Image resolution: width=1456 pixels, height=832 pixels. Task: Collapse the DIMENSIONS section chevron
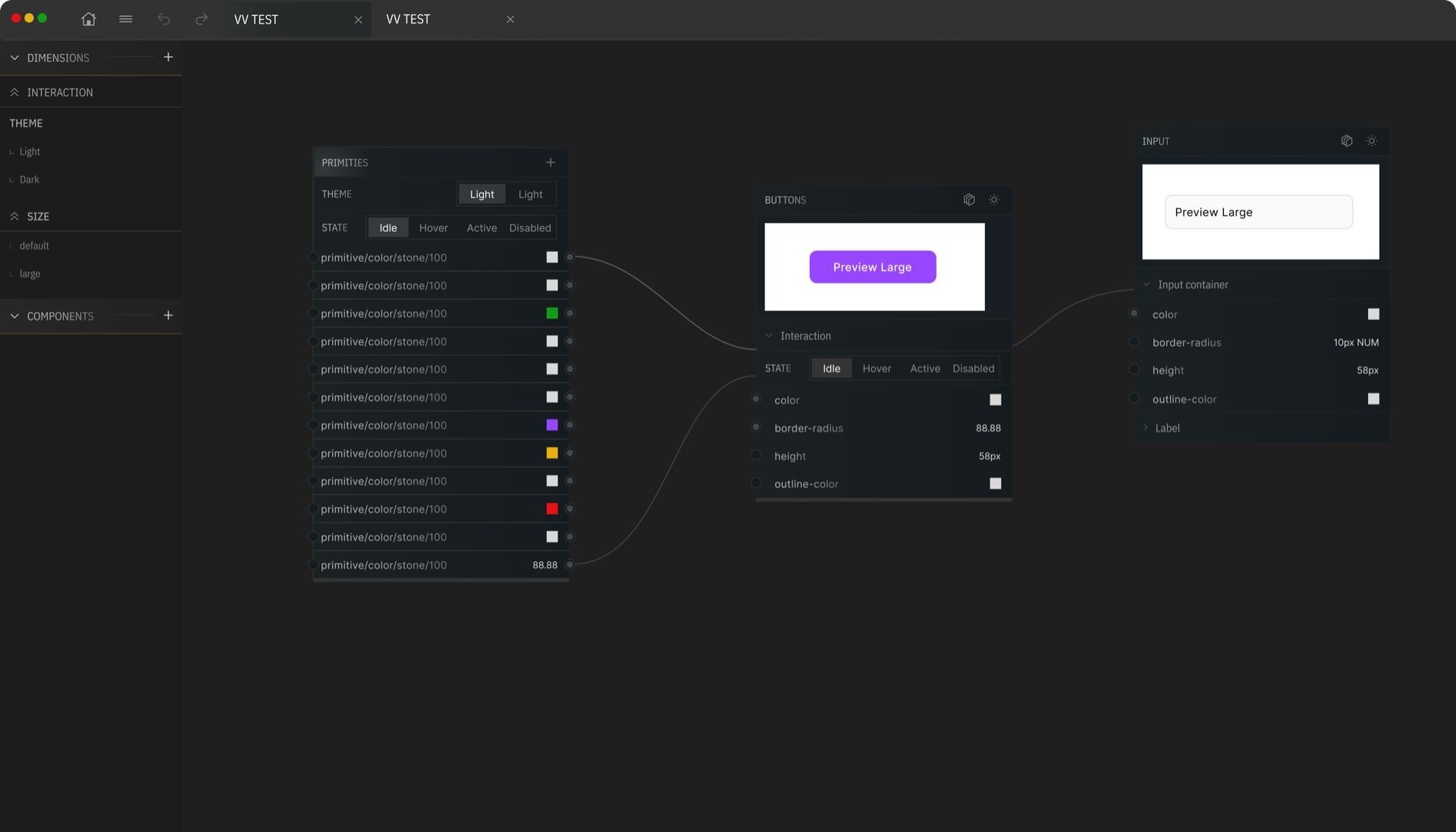coord(14,58)
